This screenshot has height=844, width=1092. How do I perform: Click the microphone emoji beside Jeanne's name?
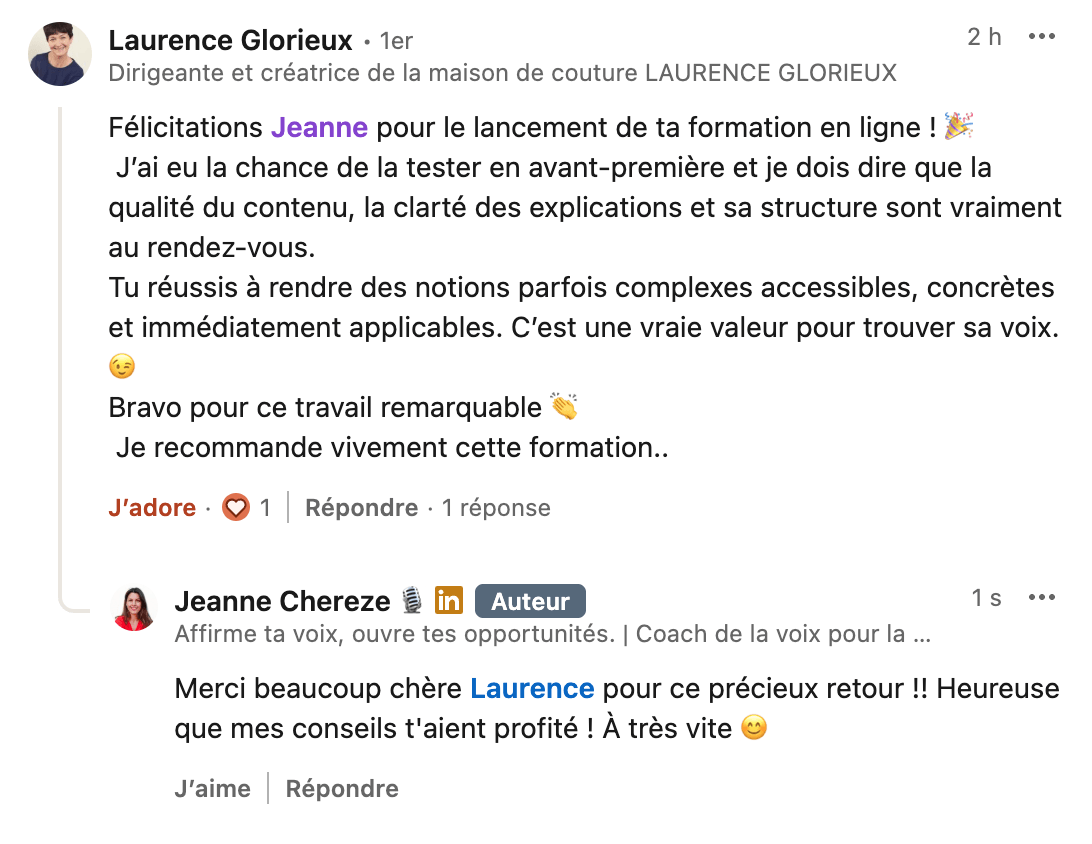[x=411, y=601]
